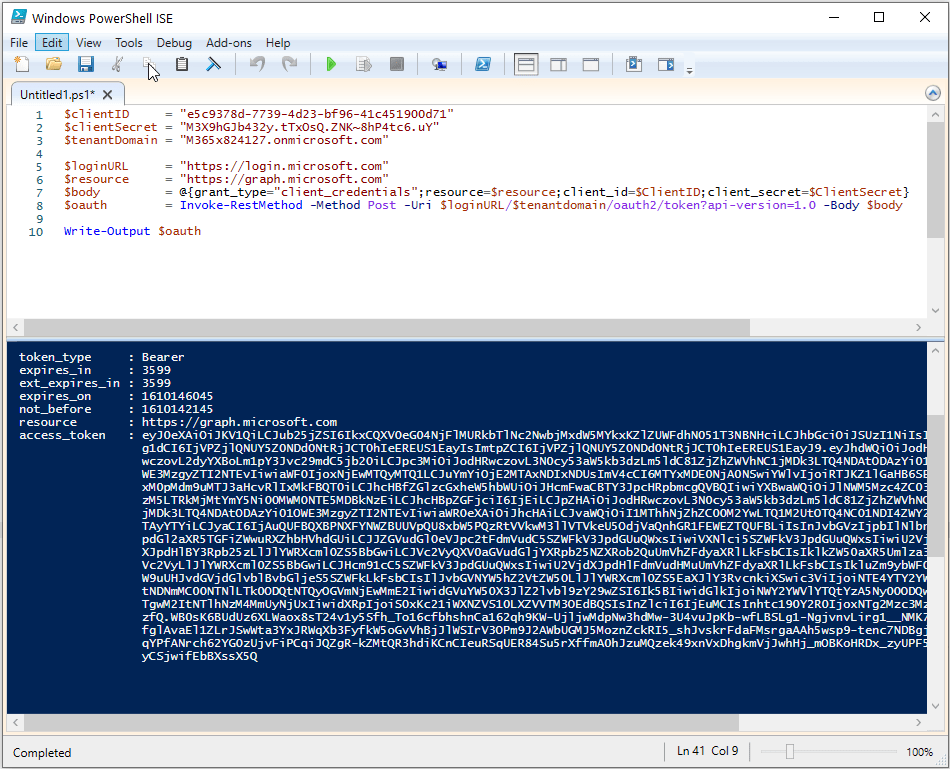Open an existing script
The height and width of the screenshot is (769, 950).
click(x=54, y=63)
